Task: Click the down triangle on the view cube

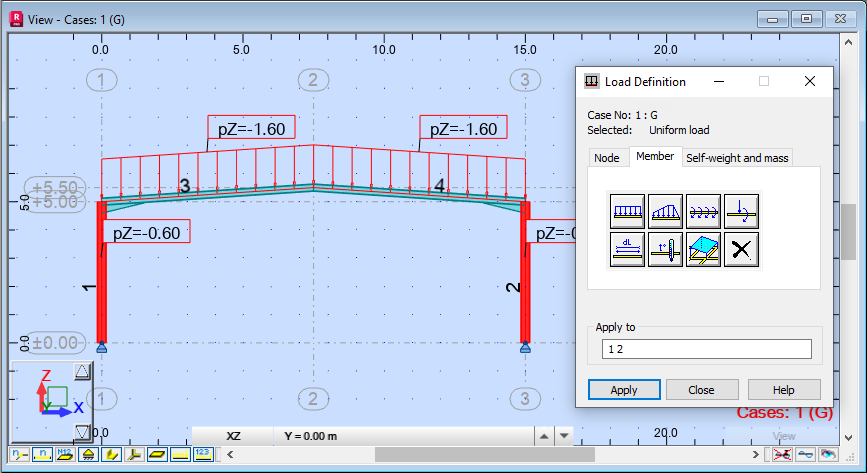Action: click(82, 432)
